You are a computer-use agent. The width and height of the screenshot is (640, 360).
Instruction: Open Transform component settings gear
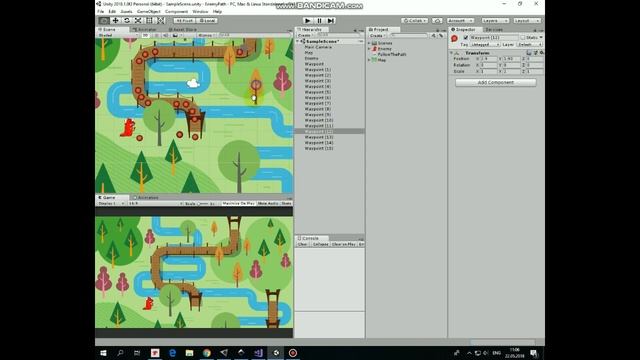click(542, 53)
